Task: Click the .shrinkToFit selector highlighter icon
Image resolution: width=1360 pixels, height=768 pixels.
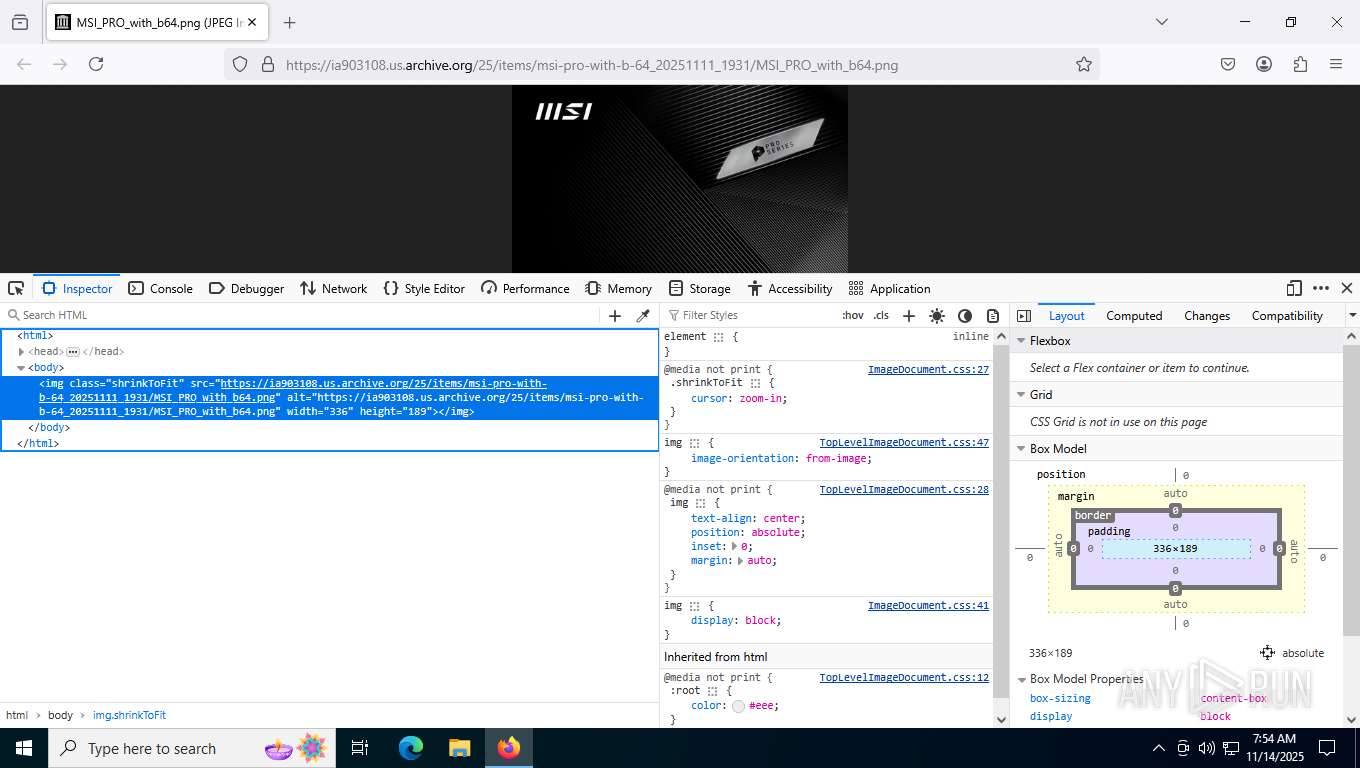Action: tap(756, 383)
